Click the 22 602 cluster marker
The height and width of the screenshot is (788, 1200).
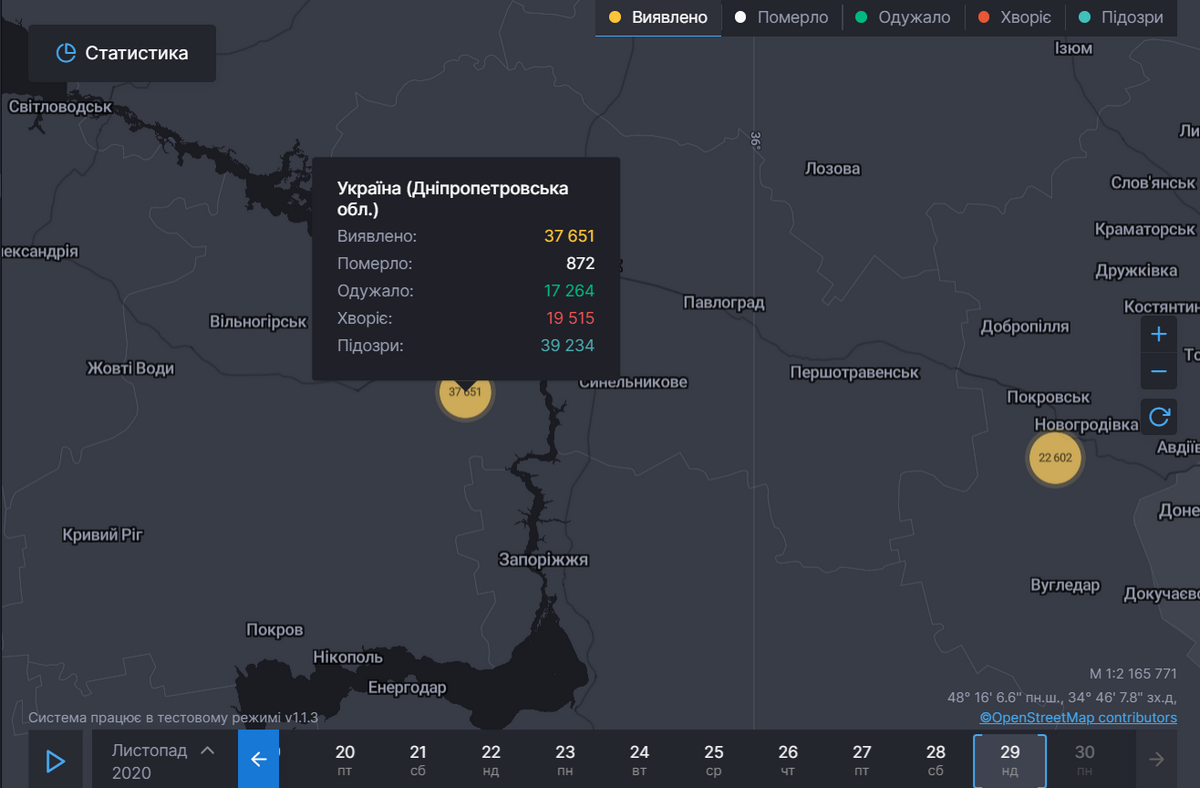(1055, 458)
